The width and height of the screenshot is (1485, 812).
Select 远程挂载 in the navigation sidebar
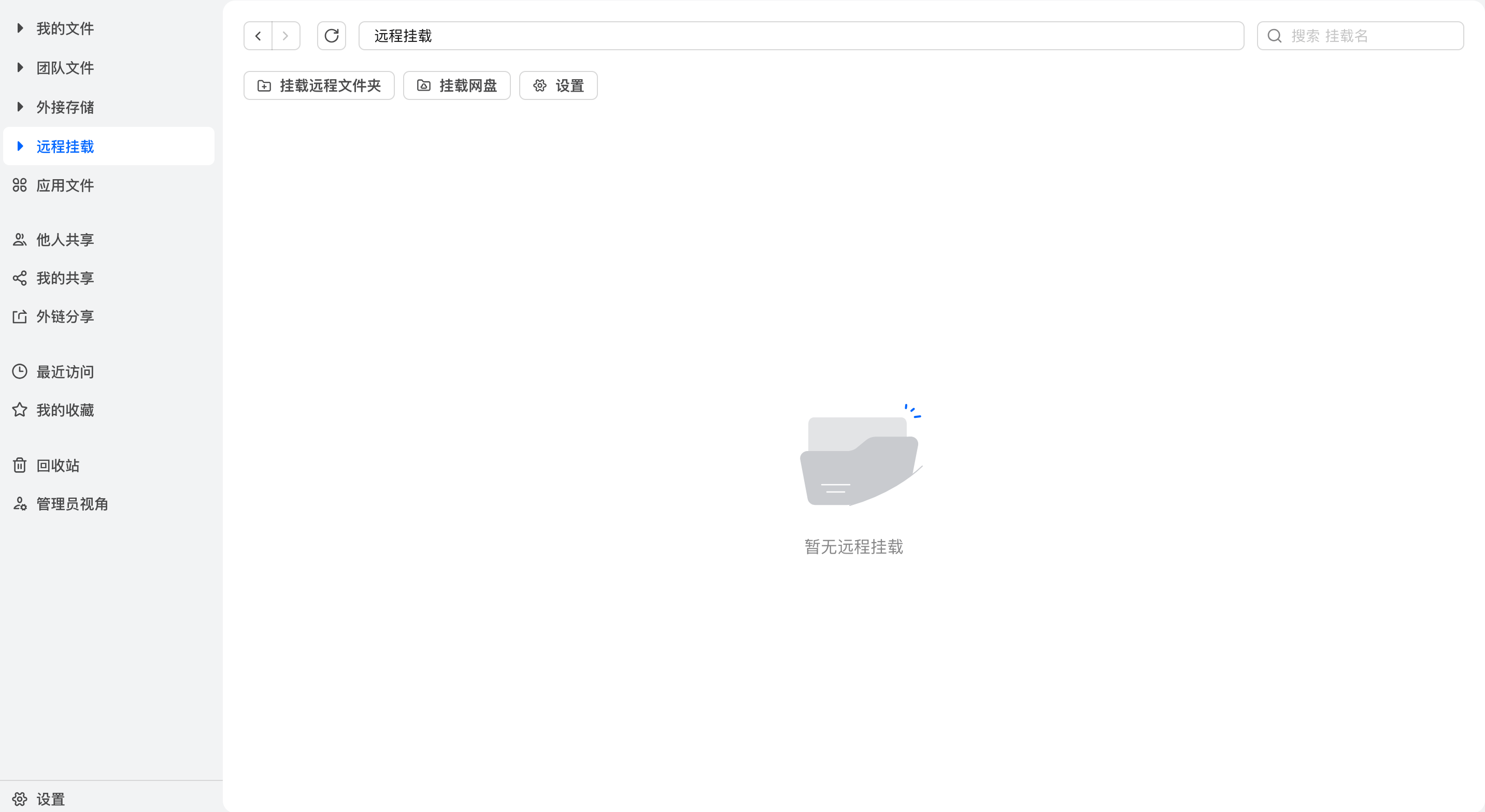66,147
